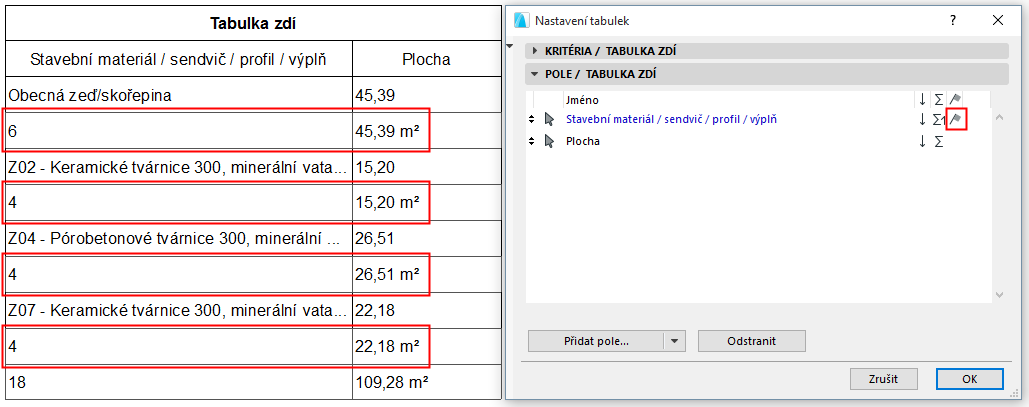1029x407 pixels.
Task: Toggle the sum icon on Stavební materiál row
Action: pyautogui.click(x=938, y=120)
